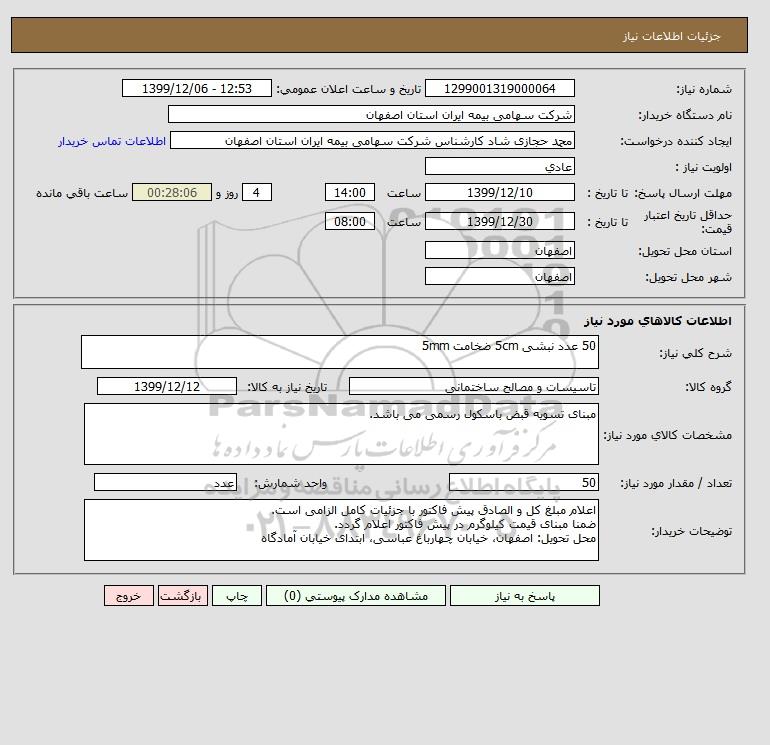Click the گروه کالا field تاسیسات و مصالح ساختمانی
770x745 pixels.
coord(473,386)
